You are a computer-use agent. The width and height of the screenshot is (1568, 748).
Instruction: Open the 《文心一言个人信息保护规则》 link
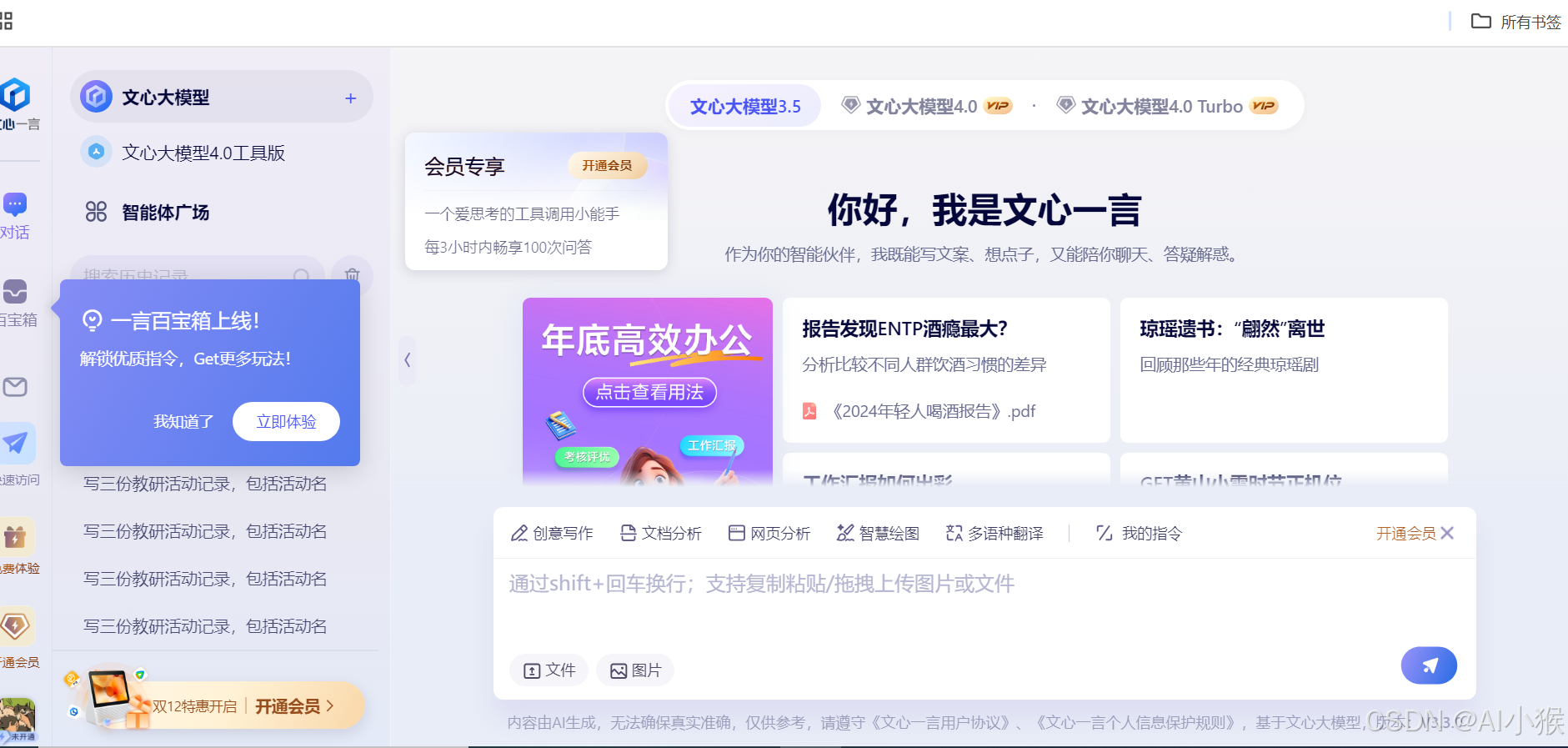[1136, 722]
